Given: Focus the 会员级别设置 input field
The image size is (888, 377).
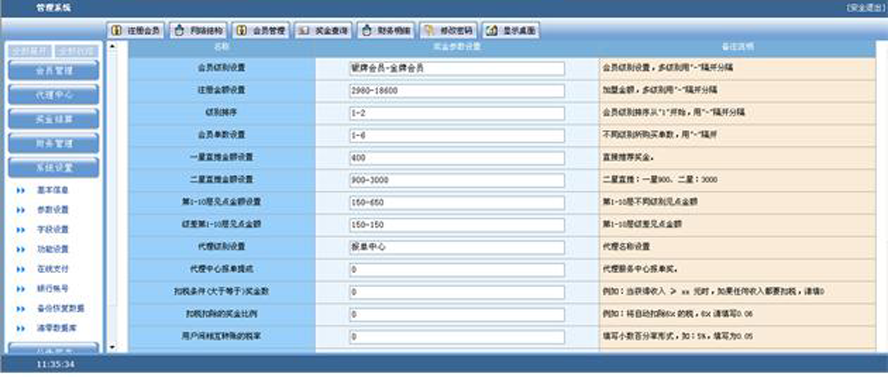Looking at the screenshot, I should click(457, 68).
